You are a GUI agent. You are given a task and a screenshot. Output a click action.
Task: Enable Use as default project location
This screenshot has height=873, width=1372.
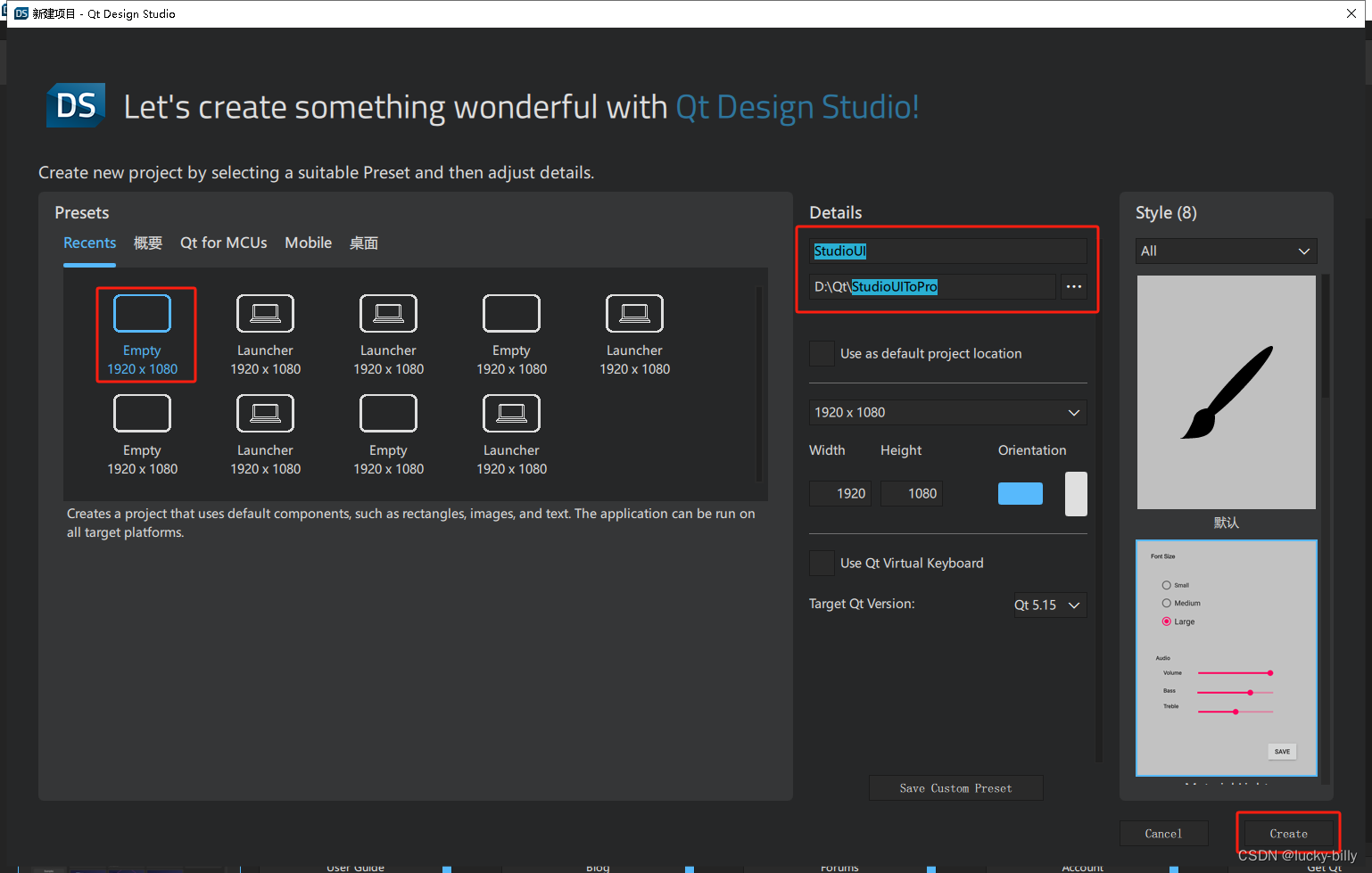click(822, 353)
